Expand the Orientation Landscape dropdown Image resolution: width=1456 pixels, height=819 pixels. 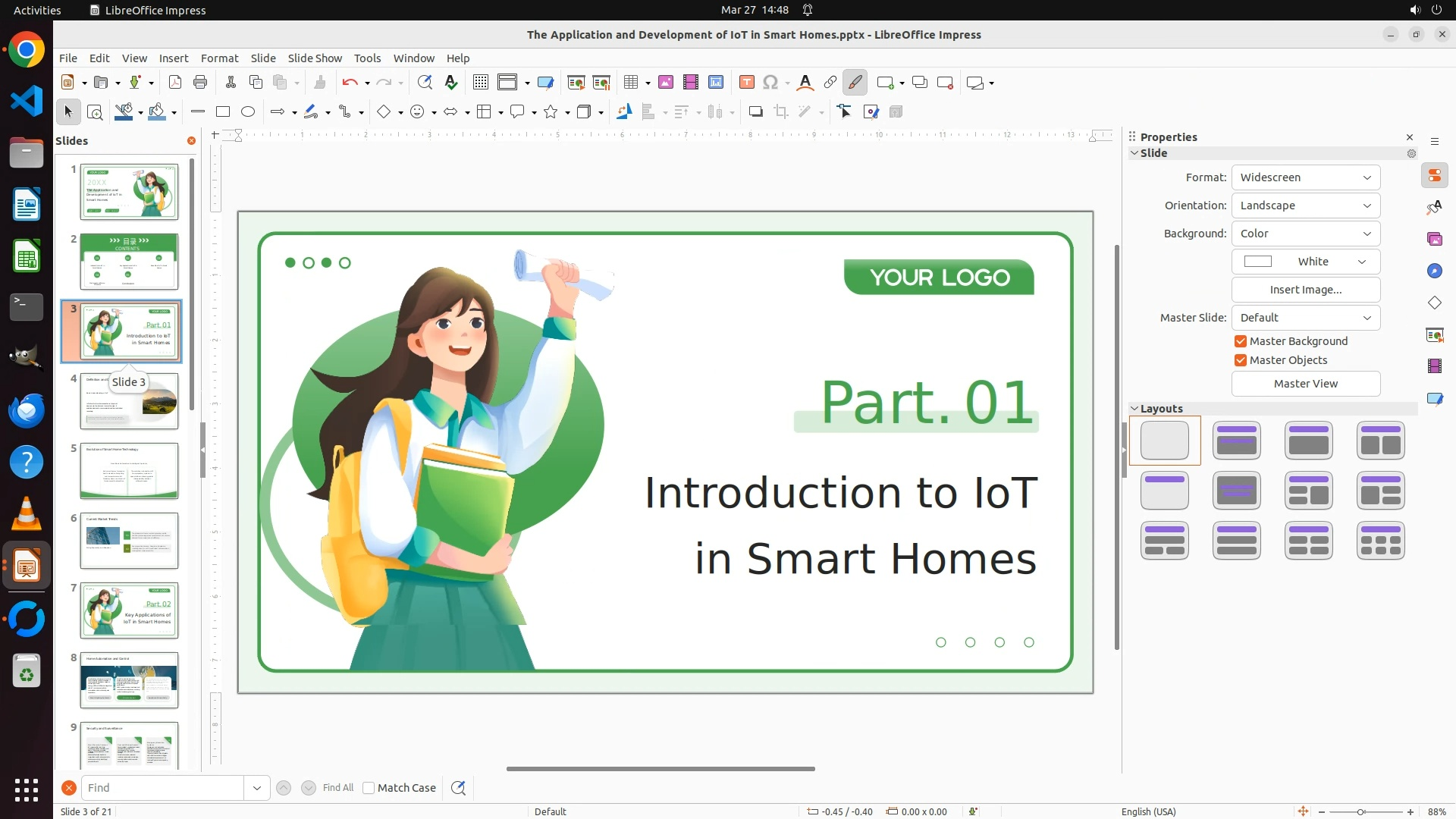pos(1305,206)
